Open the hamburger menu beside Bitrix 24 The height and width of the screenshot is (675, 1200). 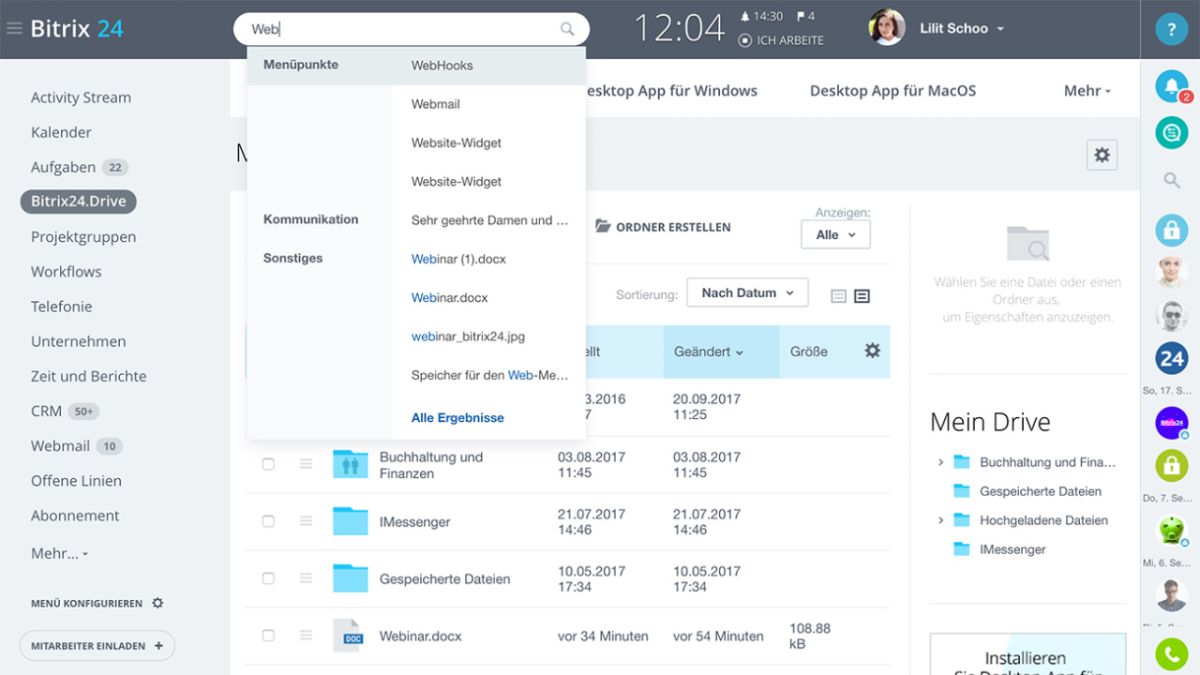tap(14, 29)
